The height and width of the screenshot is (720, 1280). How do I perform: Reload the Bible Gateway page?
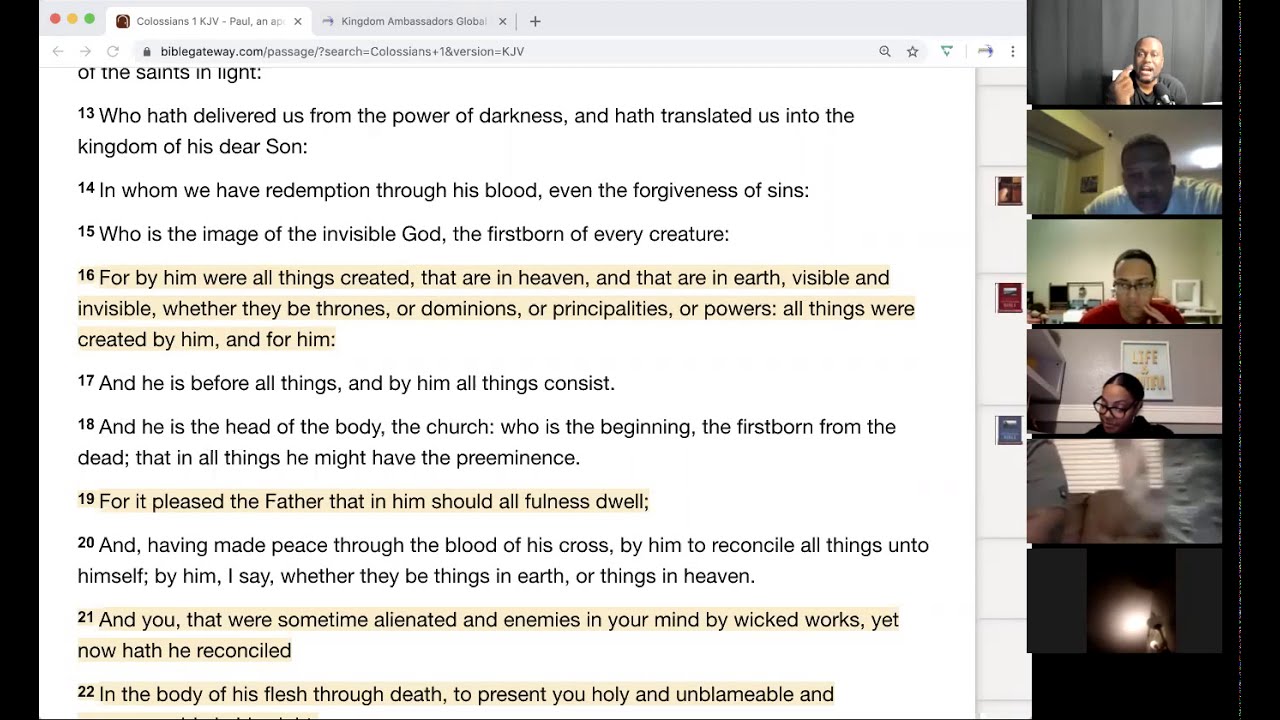(x=113, y=51)
